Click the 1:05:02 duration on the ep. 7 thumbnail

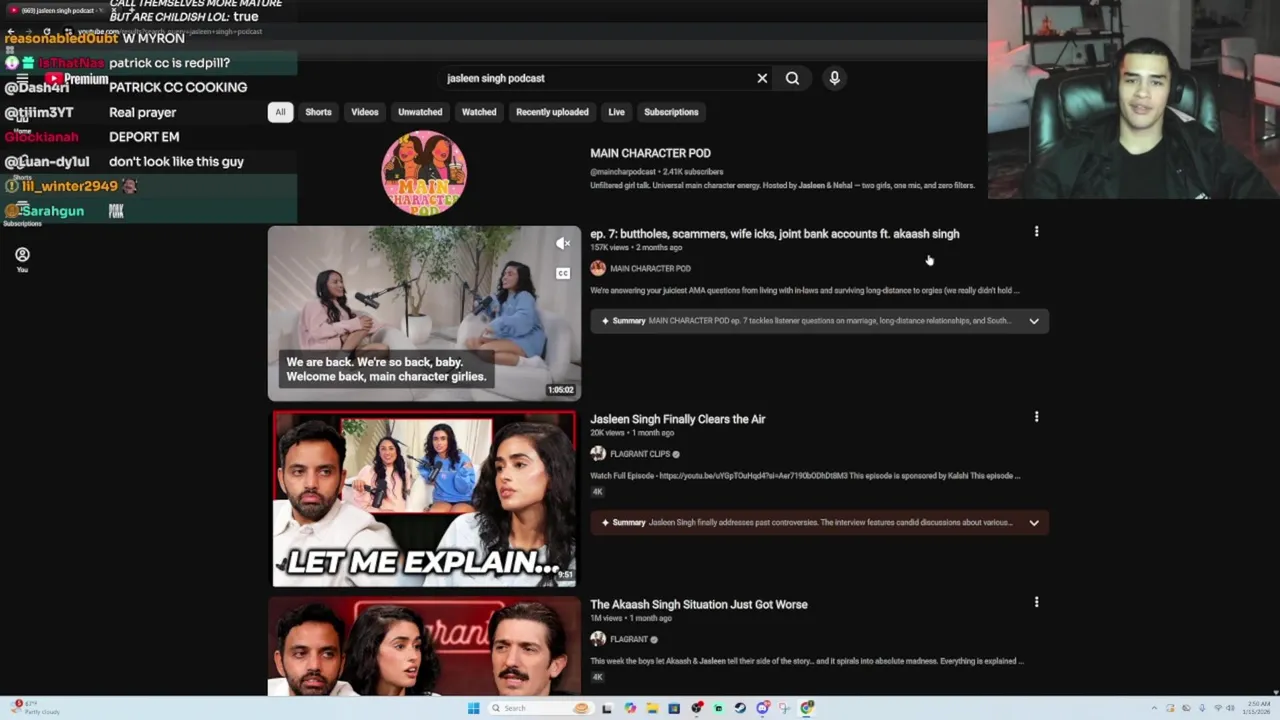coord(560,390)
